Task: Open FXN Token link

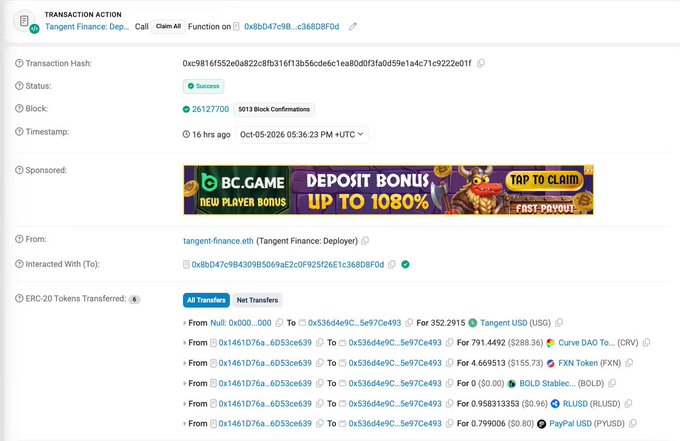Action: point(578,363)
